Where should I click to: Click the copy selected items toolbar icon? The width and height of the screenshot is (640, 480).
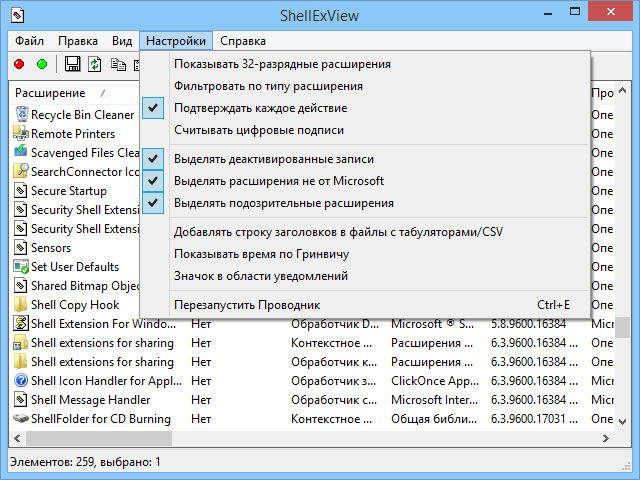pos(118,64)
